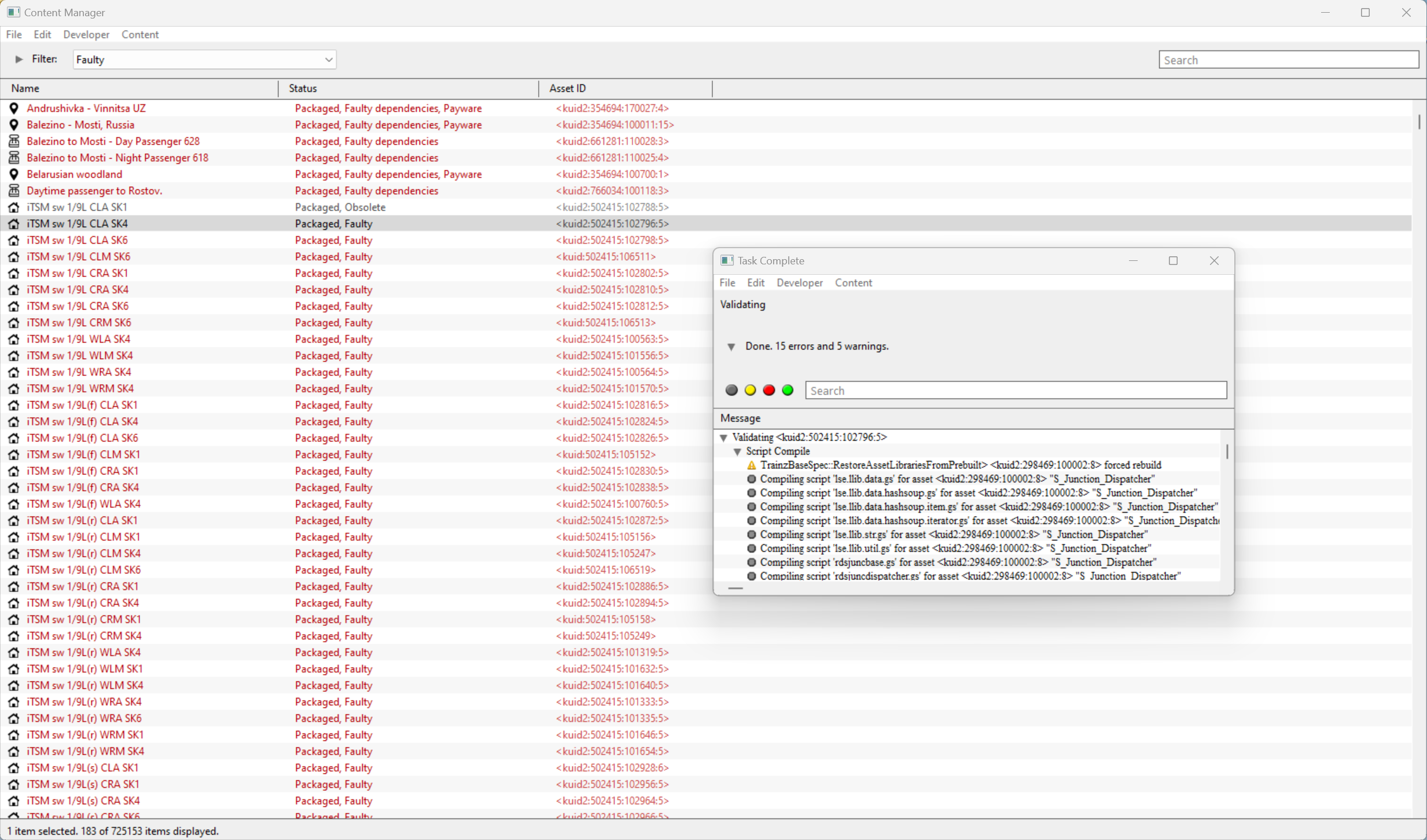Click the Asset ID column header
The height and width of the screenshot is (840, 1427).
(567, 89)
